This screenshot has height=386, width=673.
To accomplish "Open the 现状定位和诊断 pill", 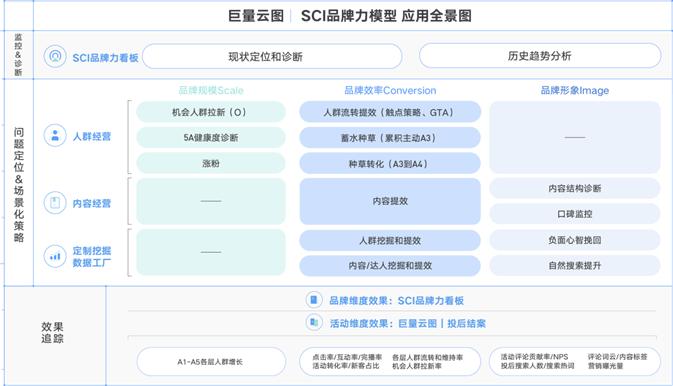I will pyautogui.click(x=272, y=56).
